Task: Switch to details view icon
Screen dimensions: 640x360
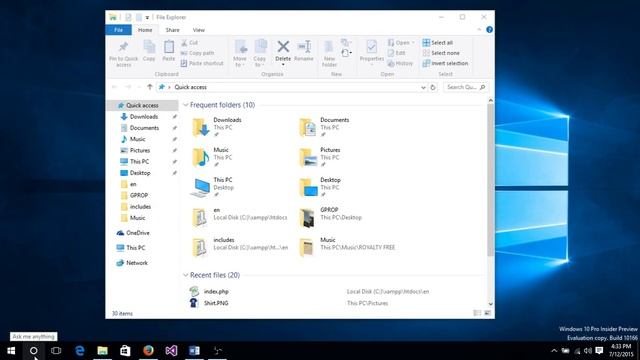Action: tap(477, 313)
